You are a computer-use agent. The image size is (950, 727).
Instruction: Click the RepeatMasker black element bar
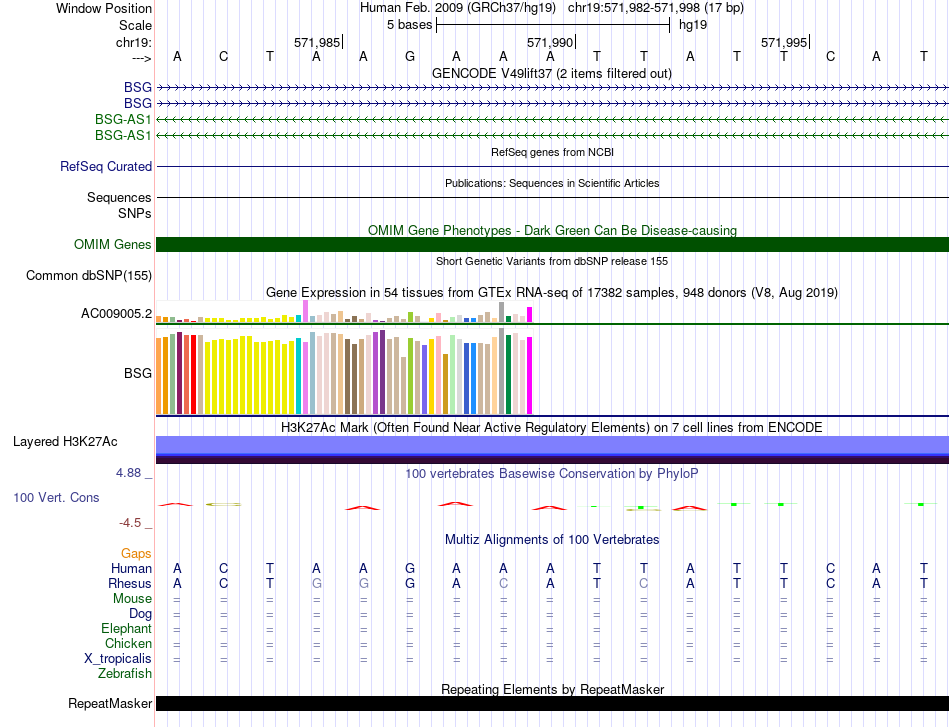pyautogui.click(x=552, y=704)
